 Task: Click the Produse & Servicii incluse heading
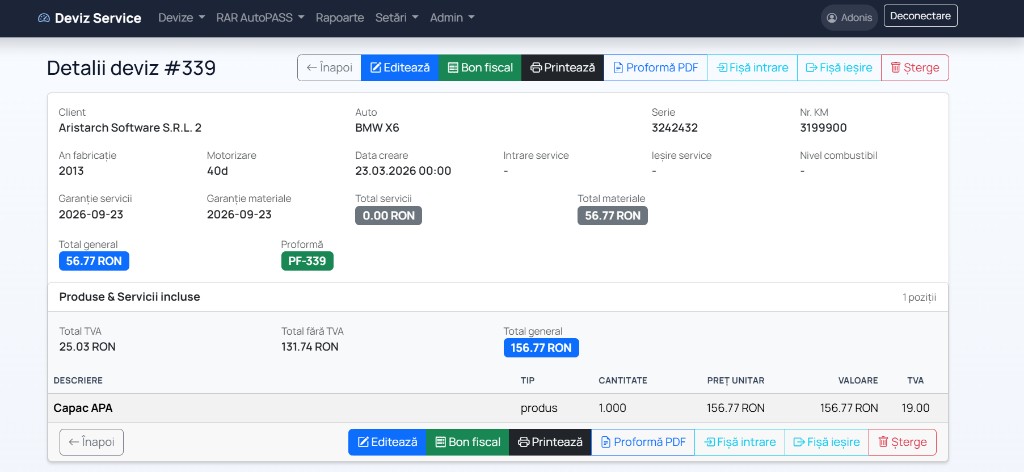pyautogui.click(x=129, y=296)
